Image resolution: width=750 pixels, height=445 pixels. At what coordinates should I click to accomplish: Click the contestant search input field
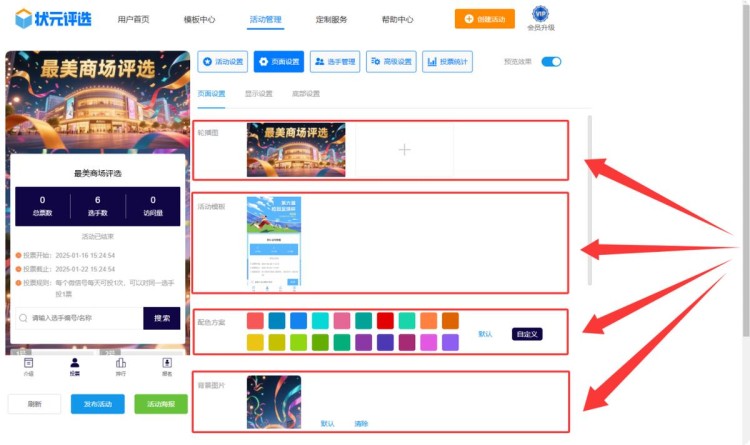(x=78, y=318)
